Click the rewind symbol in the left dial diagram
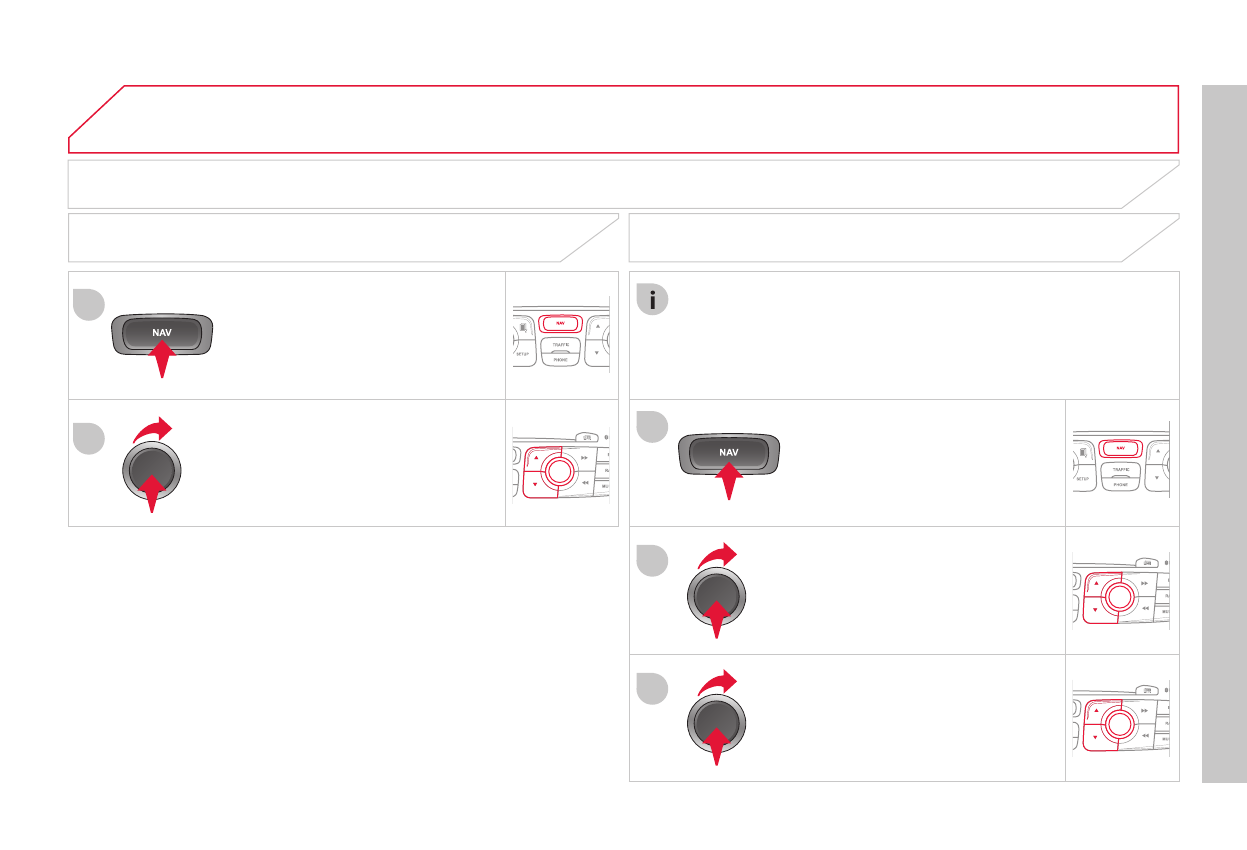The image size is (1247, 850). click(x=584, y=483)
